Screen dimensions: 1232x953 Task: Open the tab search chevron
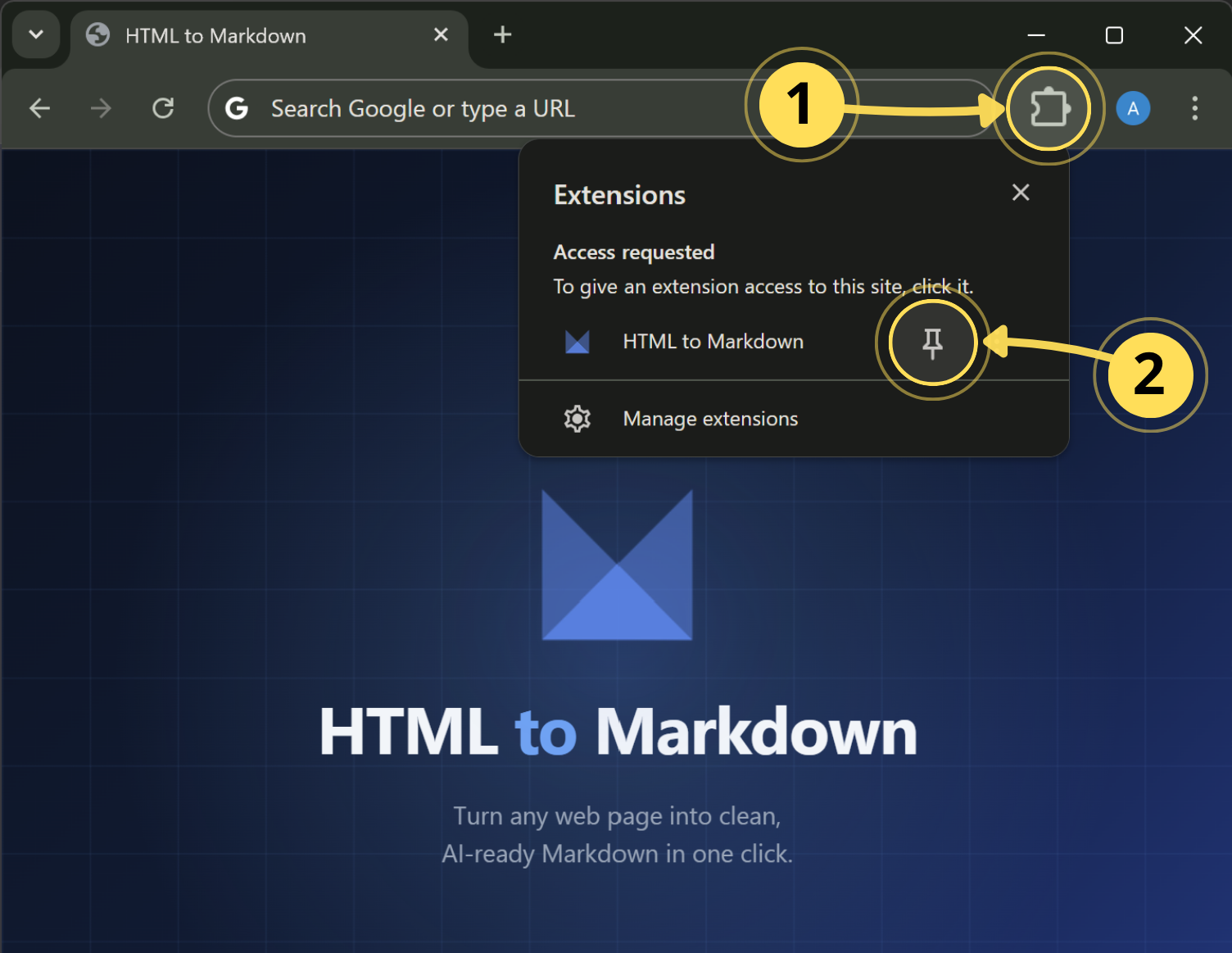(x=36, y=34)
